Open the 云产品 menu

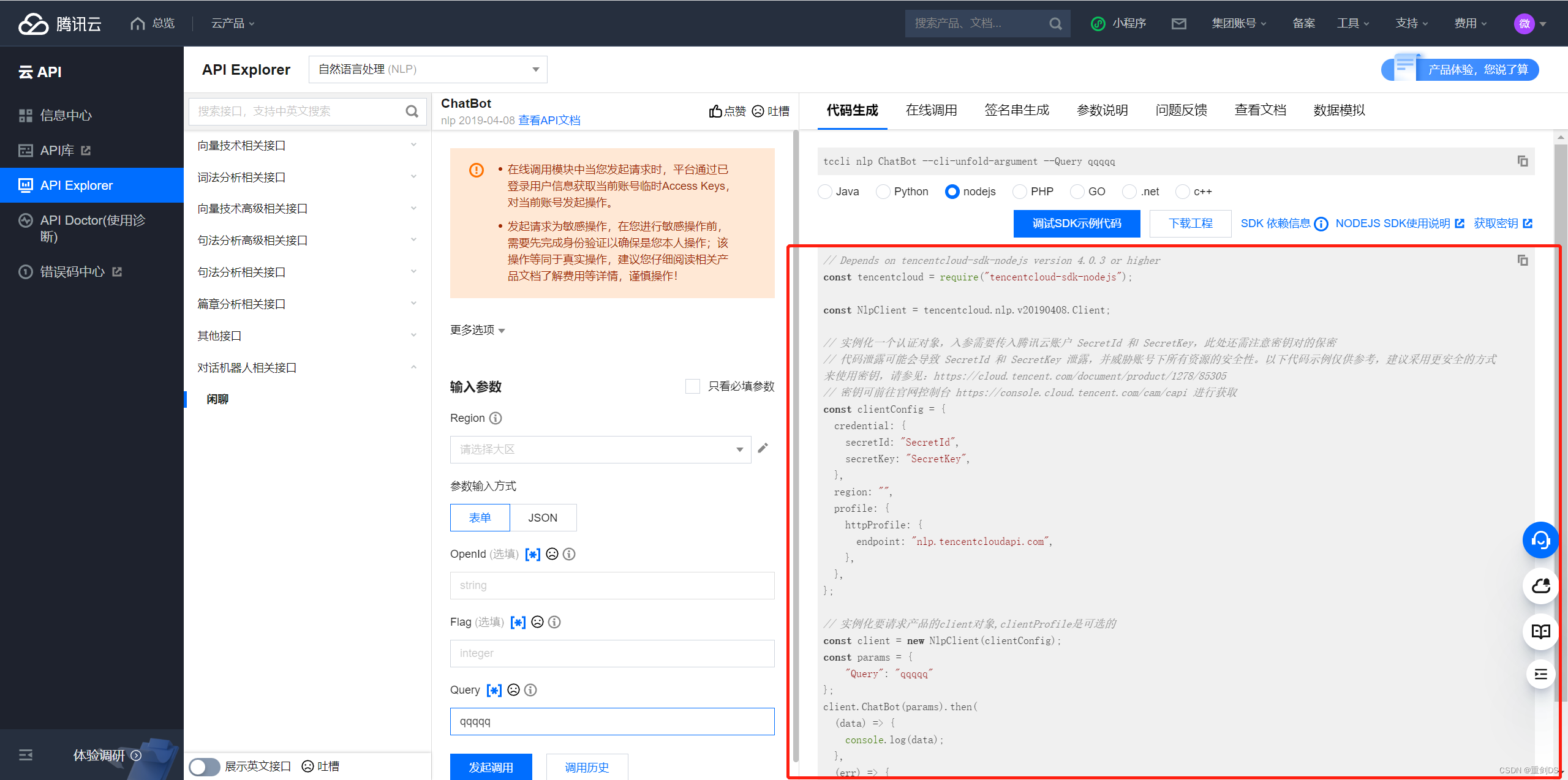point(233,23)
